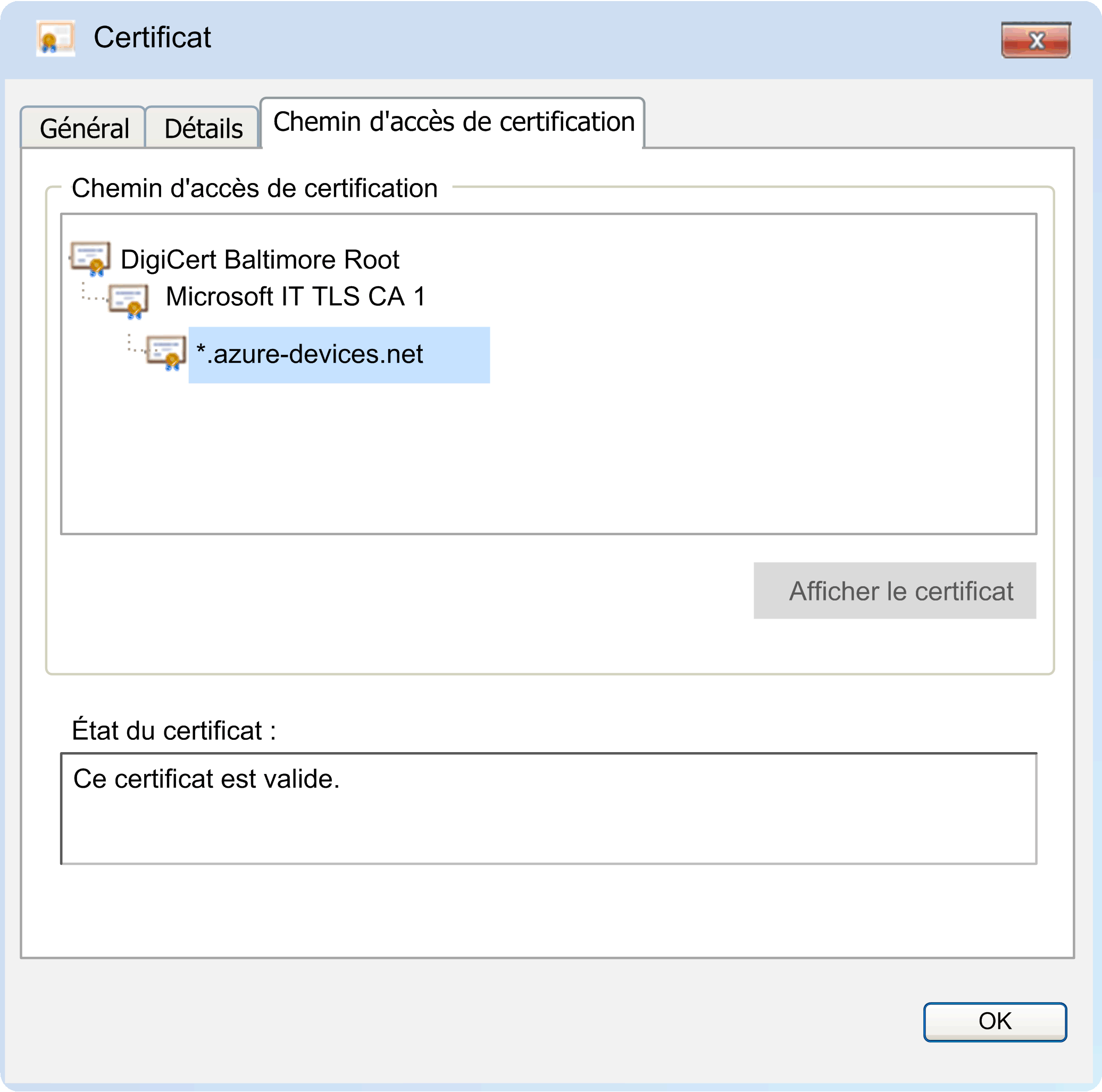
Task: Click the Microsoft IT TLS CA 1 certificate icon
Action: point(129,301)
